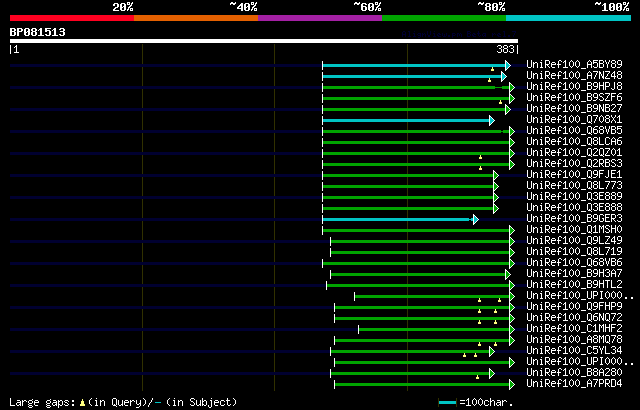The height and width of the screenshot is (410, 640).
Task: Click the purple ~60% identity color segment
Action: coord(320,18)
